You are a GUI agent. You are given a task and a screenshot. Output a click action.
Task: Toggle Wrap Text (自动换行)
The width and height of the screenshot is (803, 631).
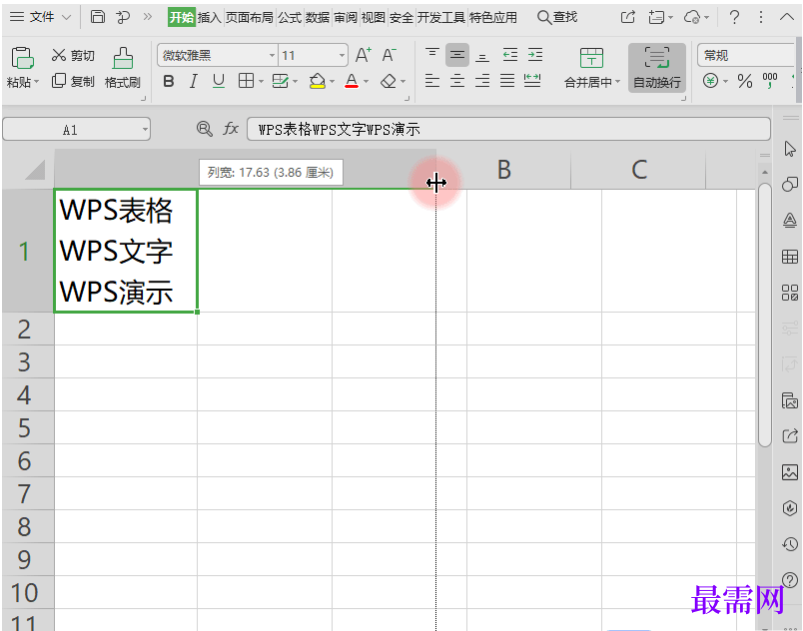tap(657, 68)
